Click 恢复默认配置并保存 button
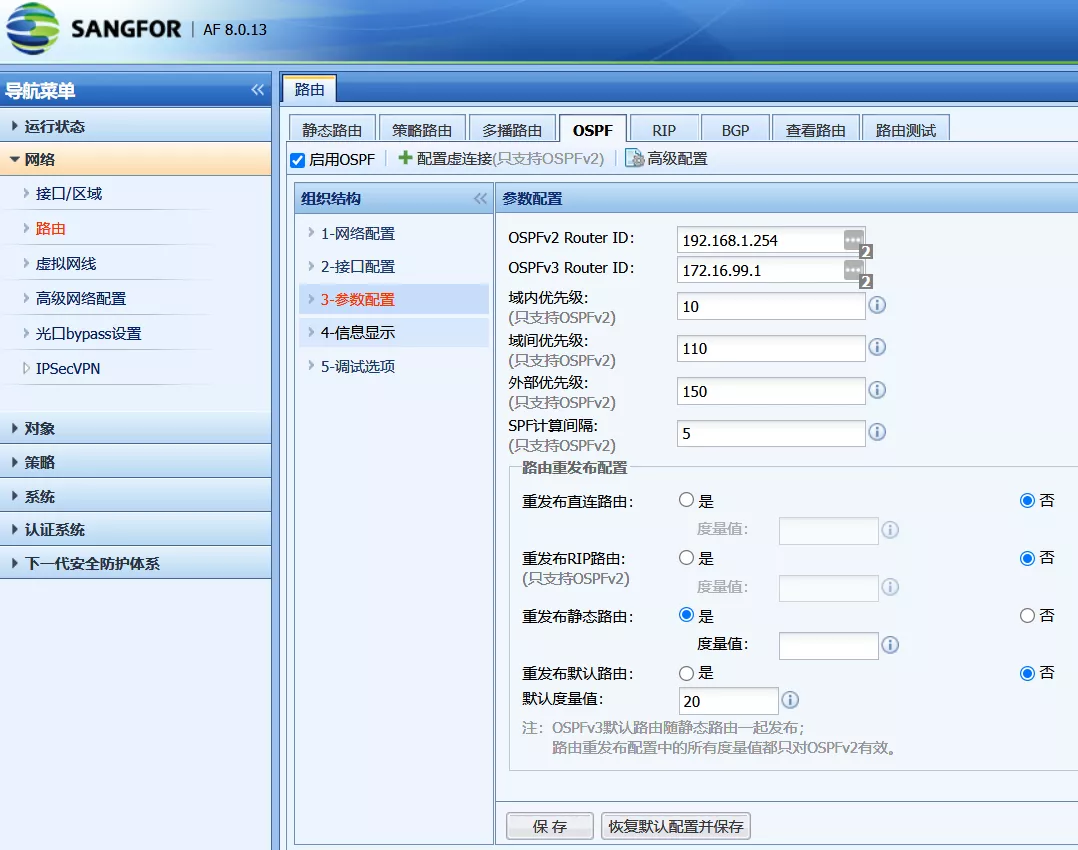1078x850 pixels. pyautogui.click(x=675, y=827)
